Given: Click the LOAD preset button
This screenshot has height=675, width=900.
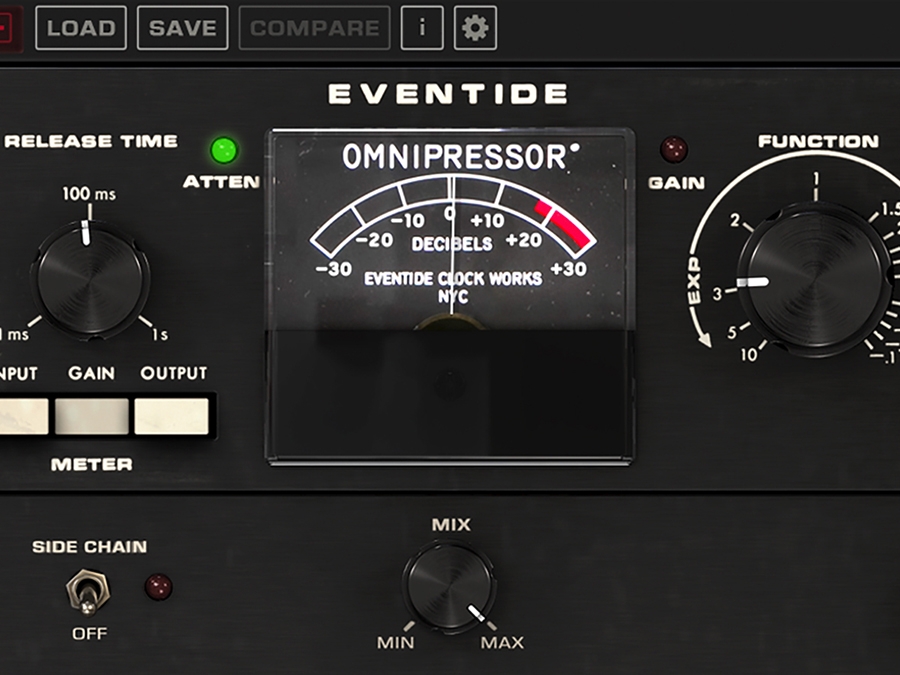Looking at the screenshot, I should [81, 28].
